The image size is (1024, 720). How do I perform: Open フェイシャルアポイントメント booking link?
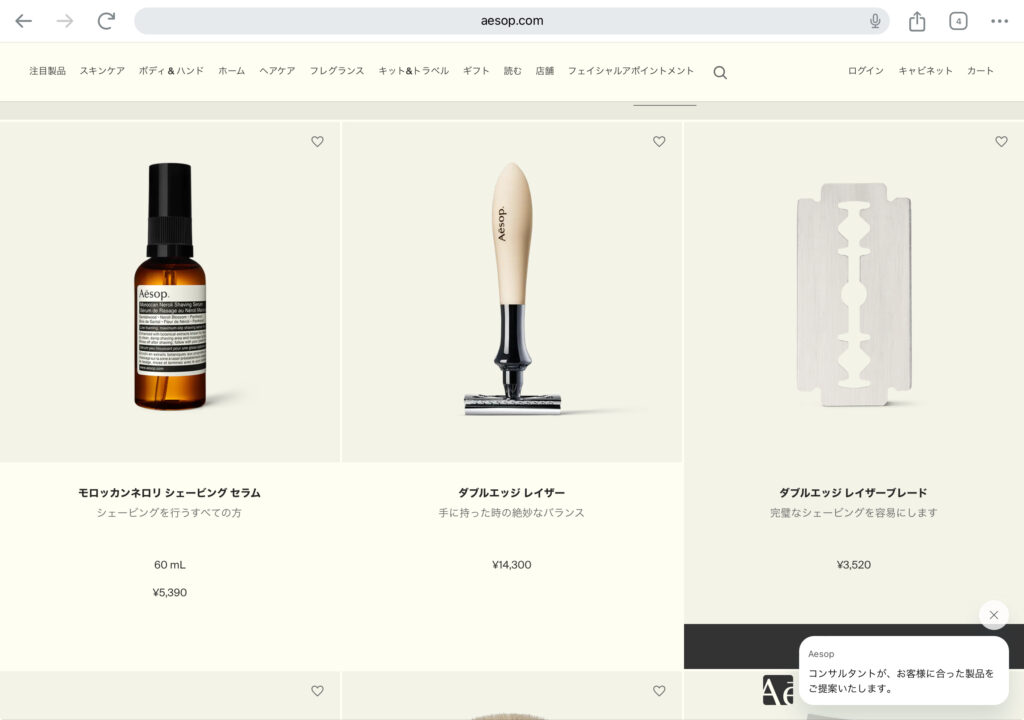(x=630, y=71)
